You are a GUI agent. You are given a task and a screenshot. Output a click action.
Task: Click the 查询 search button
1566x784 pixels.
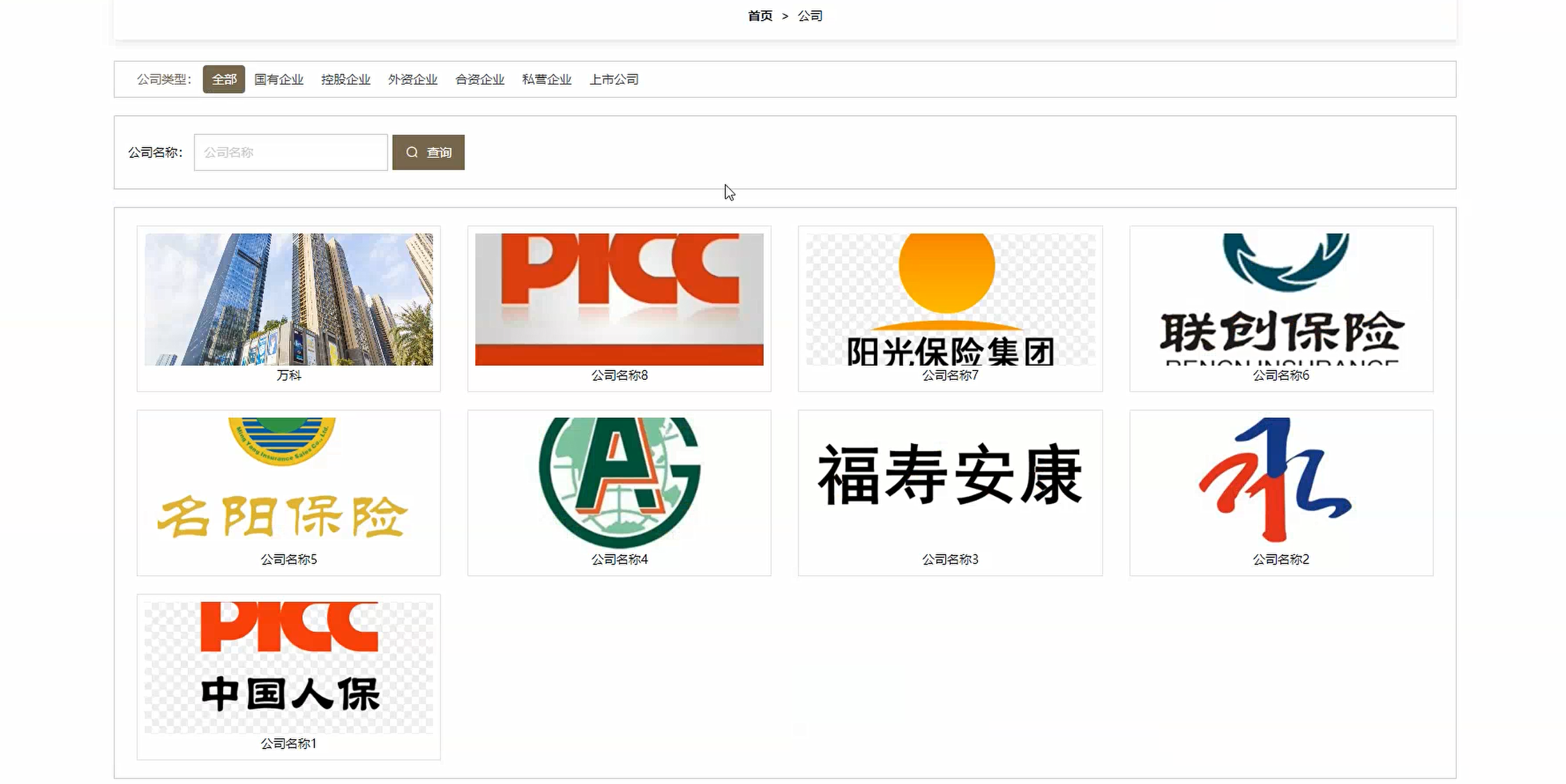[428, 152]
